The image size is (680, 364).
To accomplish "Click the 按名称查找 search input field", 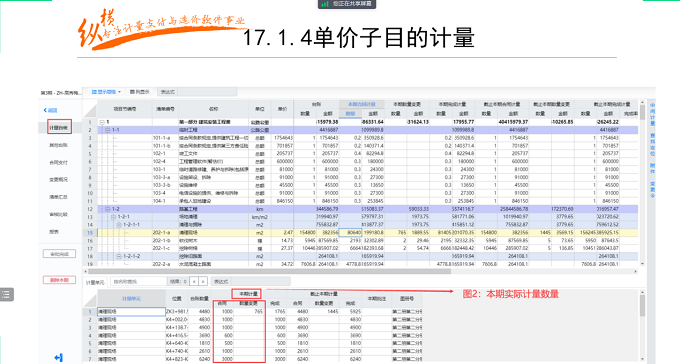I will [139, 282].
